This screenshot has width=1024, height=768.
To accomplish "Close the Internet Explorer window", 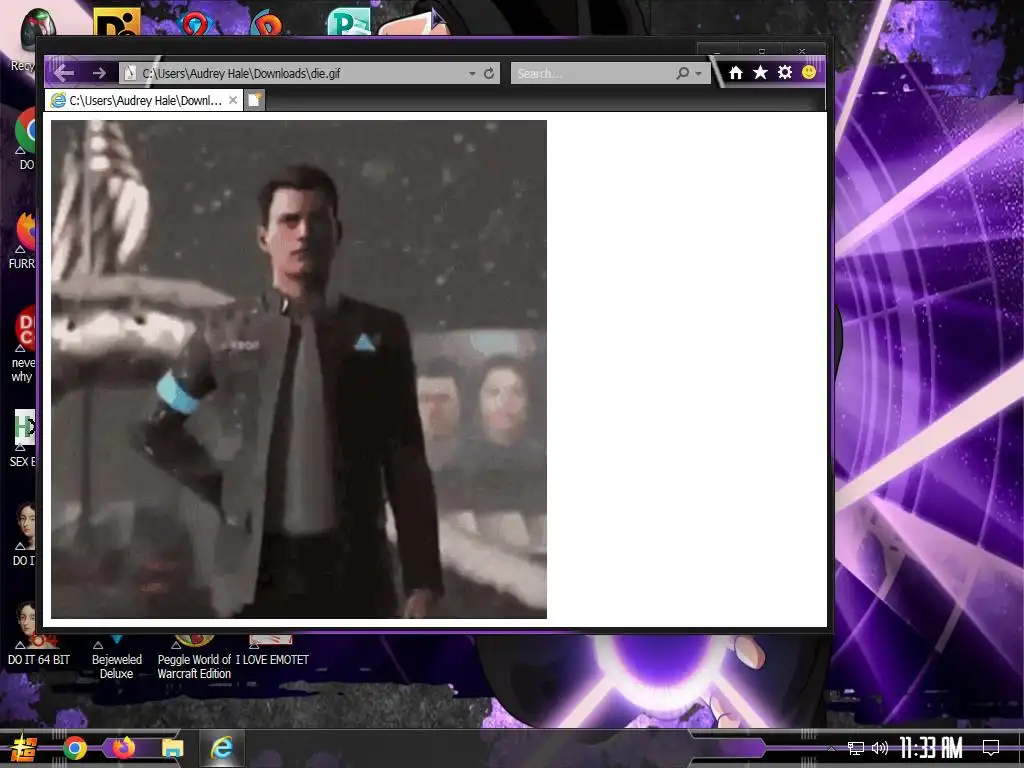I will pyautogui.click(x=802, y=51).
